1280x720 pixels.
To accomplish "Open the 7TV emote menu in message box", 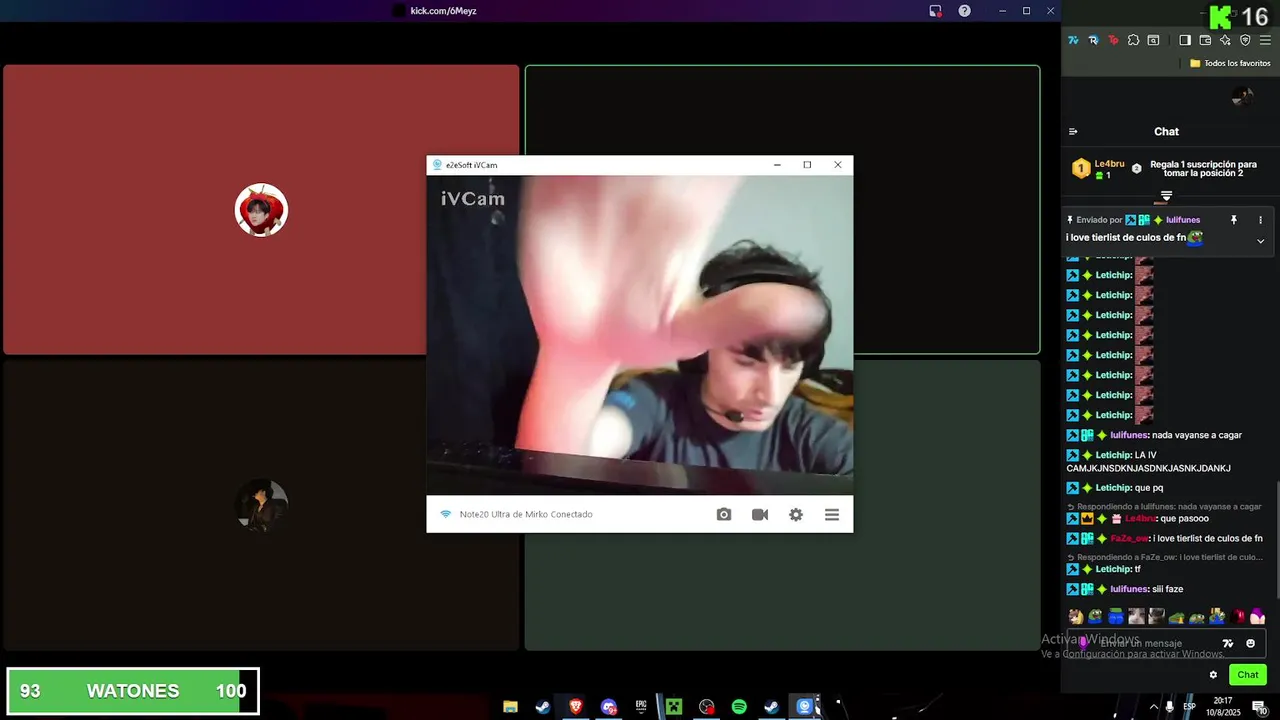I will [x=1228, y=644].
